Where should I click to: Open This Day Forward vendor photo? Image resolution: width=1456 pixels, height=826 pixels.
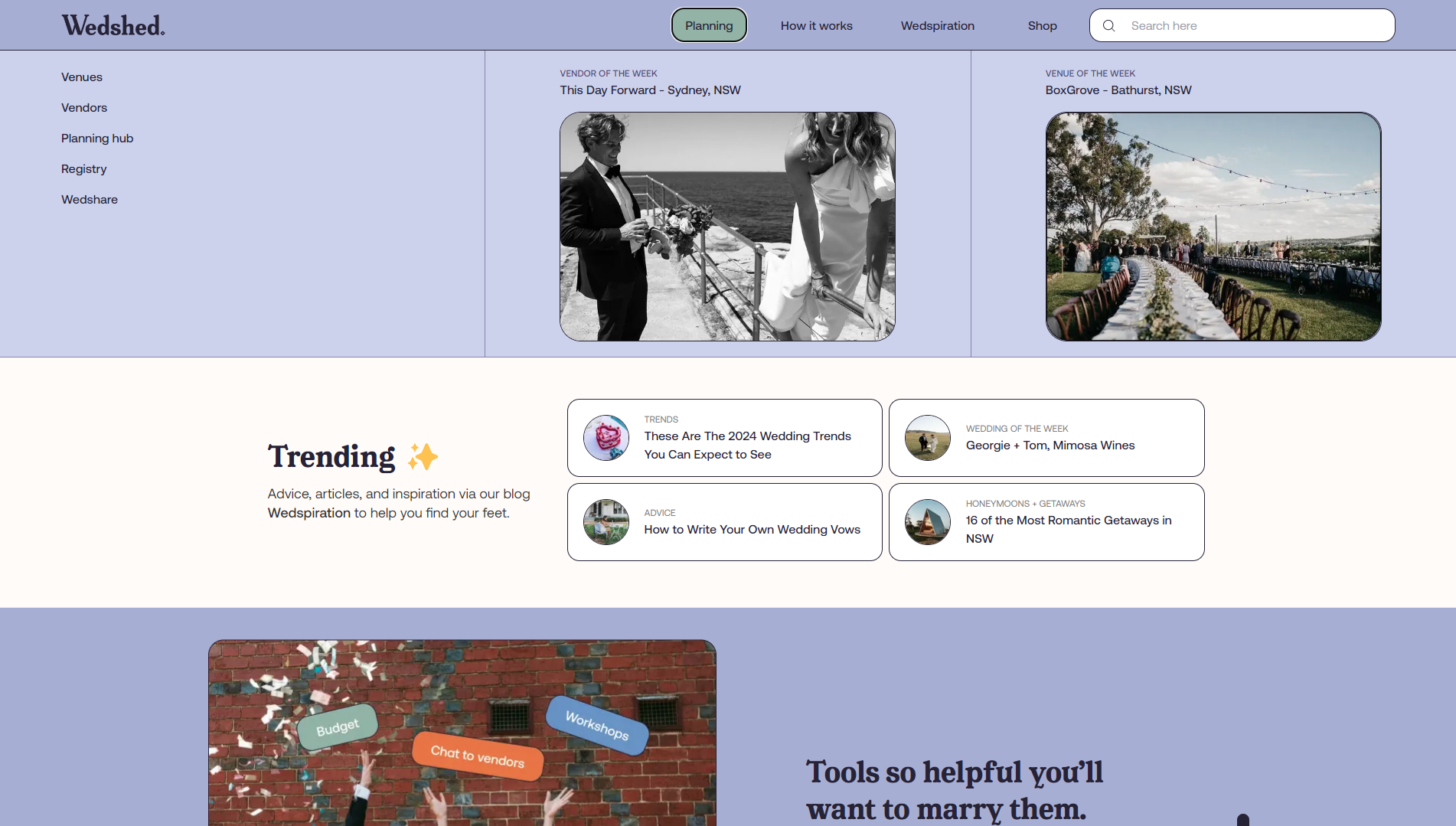pos(727,227)
